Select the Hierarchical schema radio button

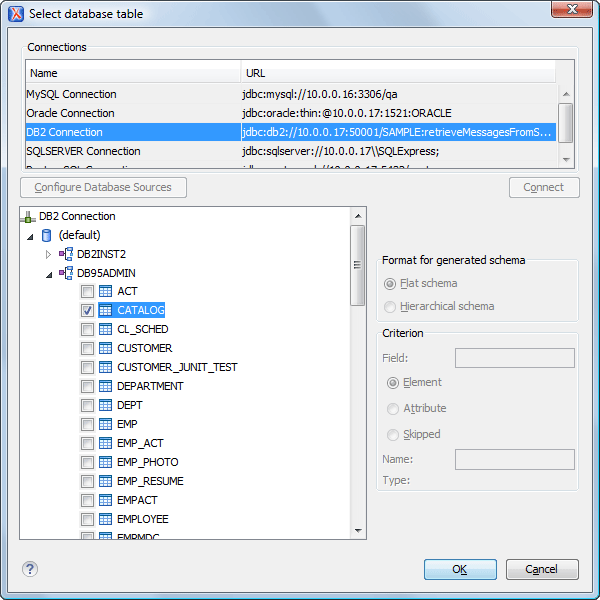click(390, 307)
